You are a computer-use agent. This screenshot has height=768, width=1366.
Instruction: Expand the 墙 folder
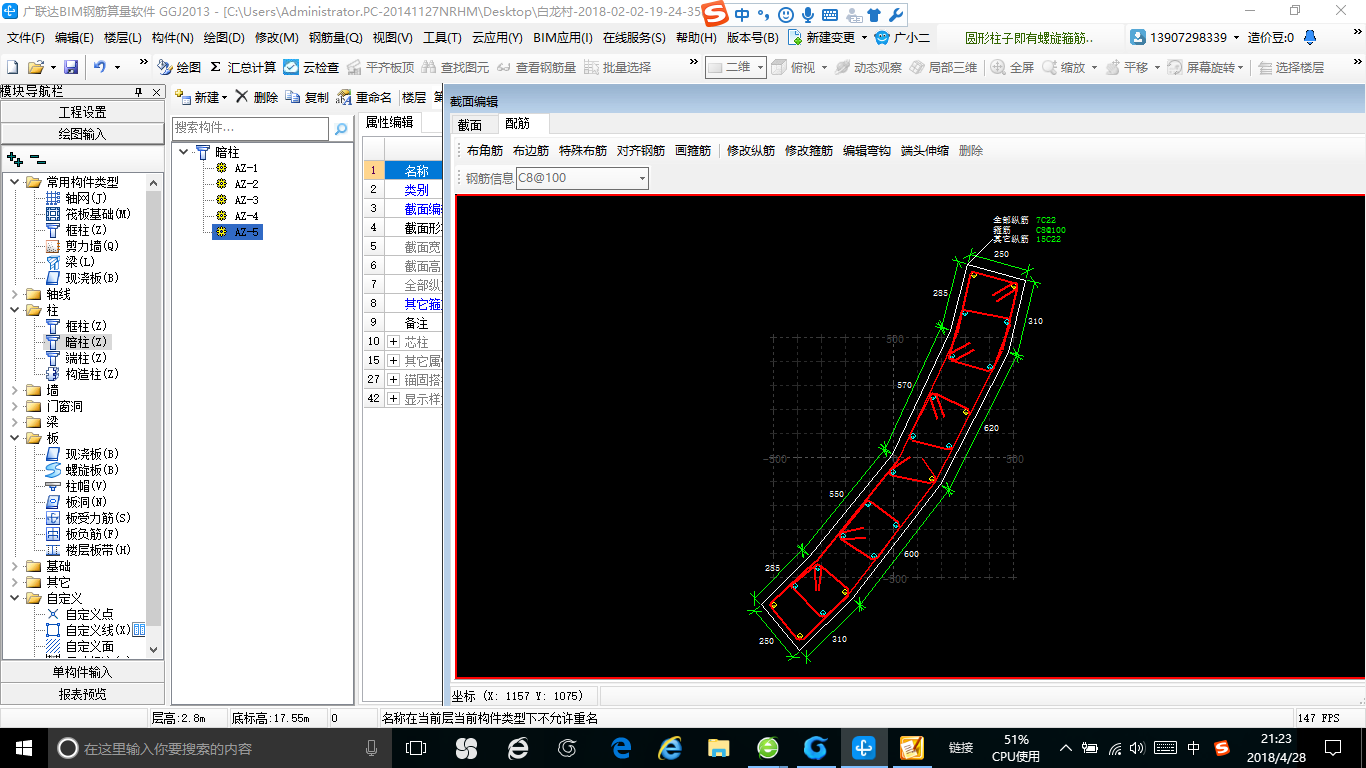click(x=14, y=390)
